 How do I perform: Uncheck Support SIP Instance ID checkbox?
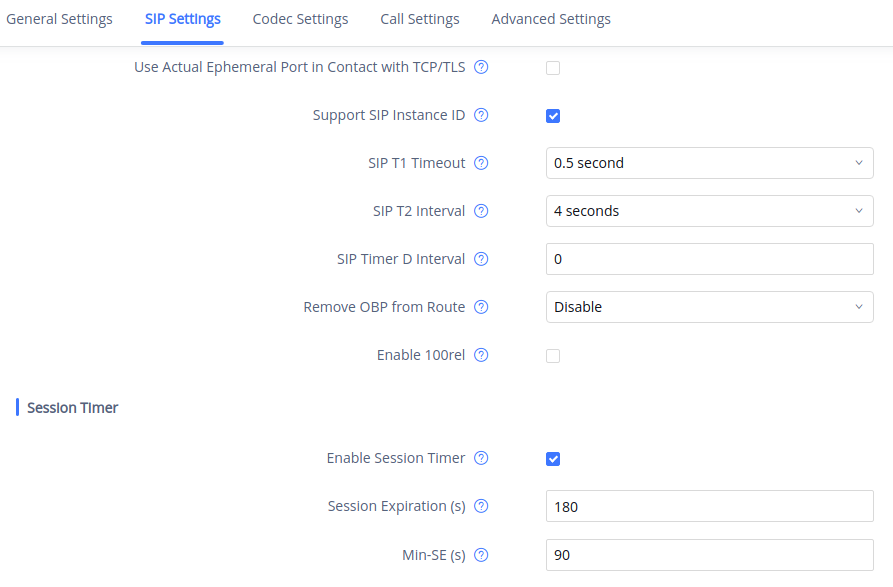(553, 116)
